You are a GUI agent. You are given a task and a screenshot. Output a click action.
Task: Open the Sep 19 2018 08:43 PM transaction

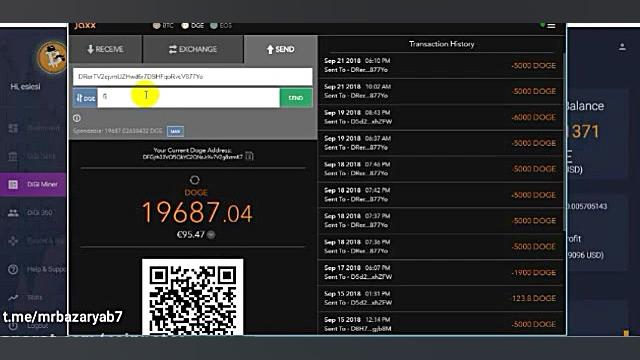[x=440, y=117]
